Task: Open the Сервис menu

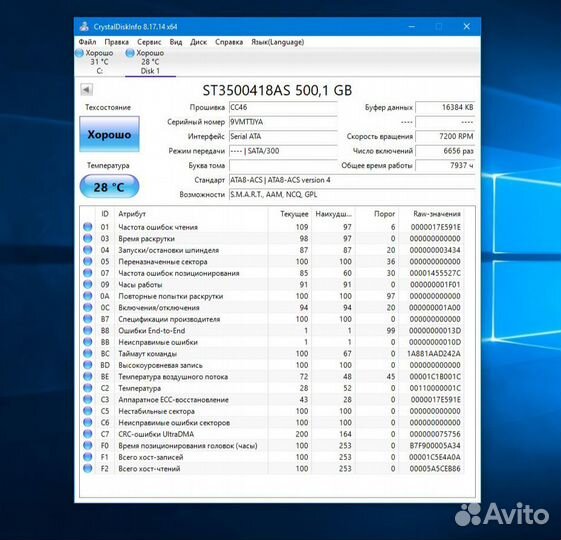Action: point(149,42)
